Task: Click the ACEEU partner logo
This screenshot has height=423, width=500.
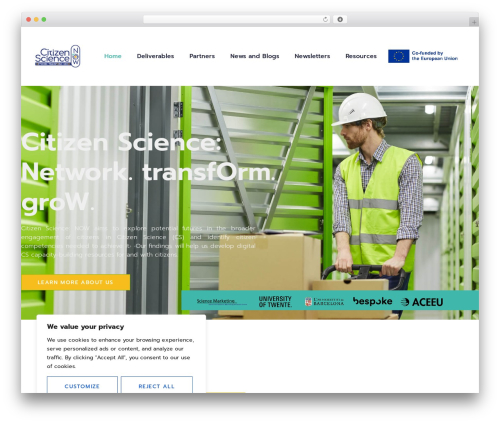Action: 422,302
